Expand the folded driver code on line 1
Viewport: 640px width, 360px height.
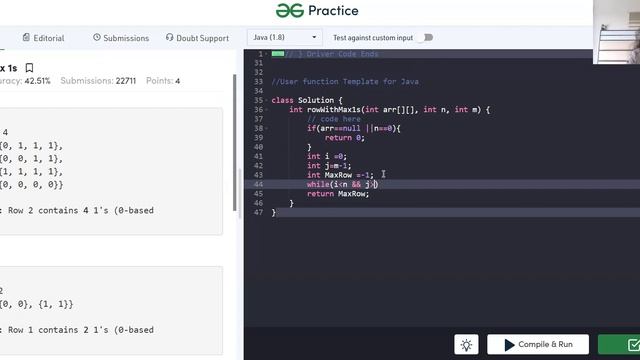(x=278, y=53)
